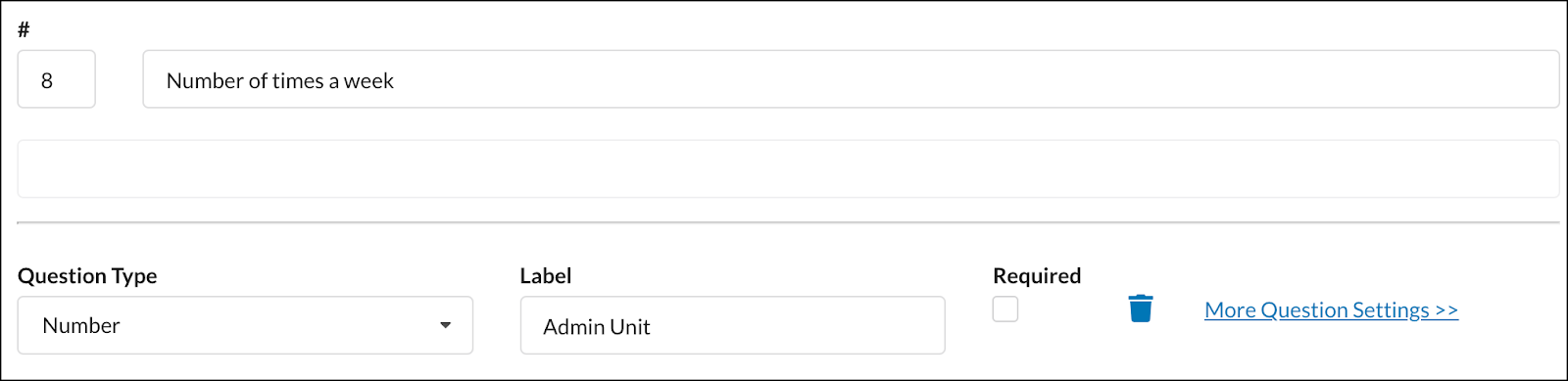Click the dropdown caret beside Number
The image size is (1568, 381).
pyautogui.click(x=446, y=325)
